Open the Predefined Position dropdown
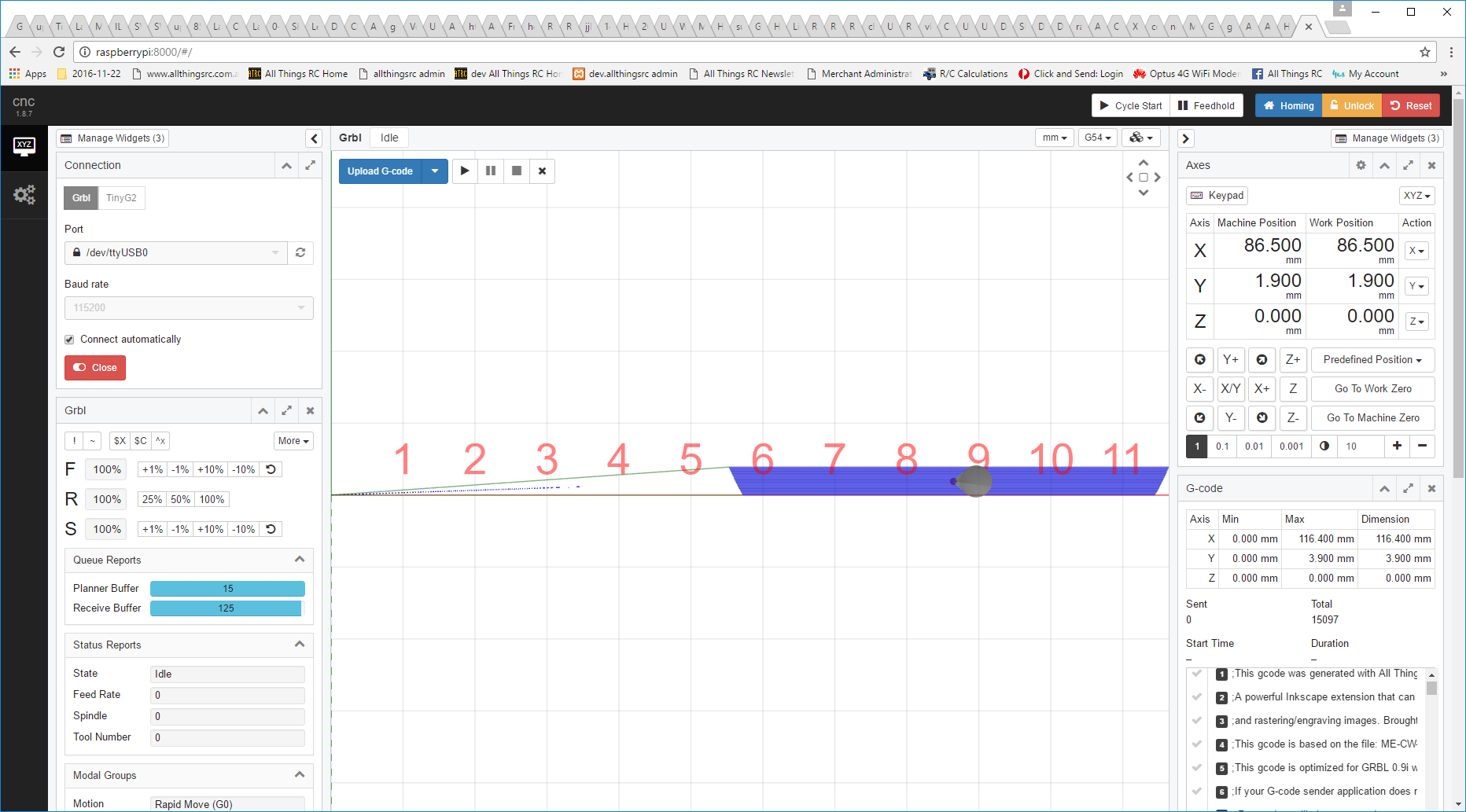Screen dimensions: 1466x812 1372,359
